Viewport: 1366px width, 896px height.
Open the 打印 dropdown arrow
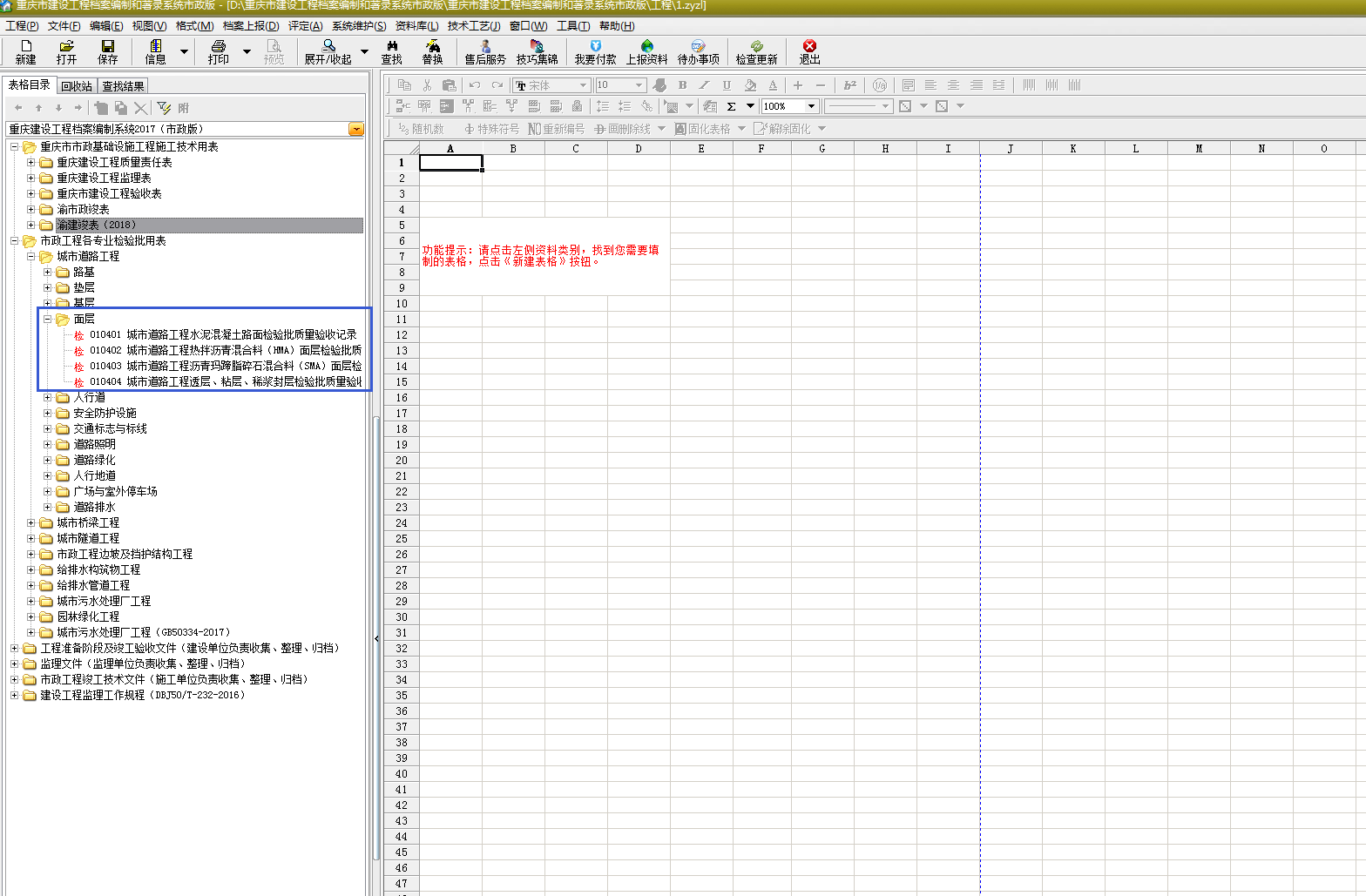click(247, 52)
